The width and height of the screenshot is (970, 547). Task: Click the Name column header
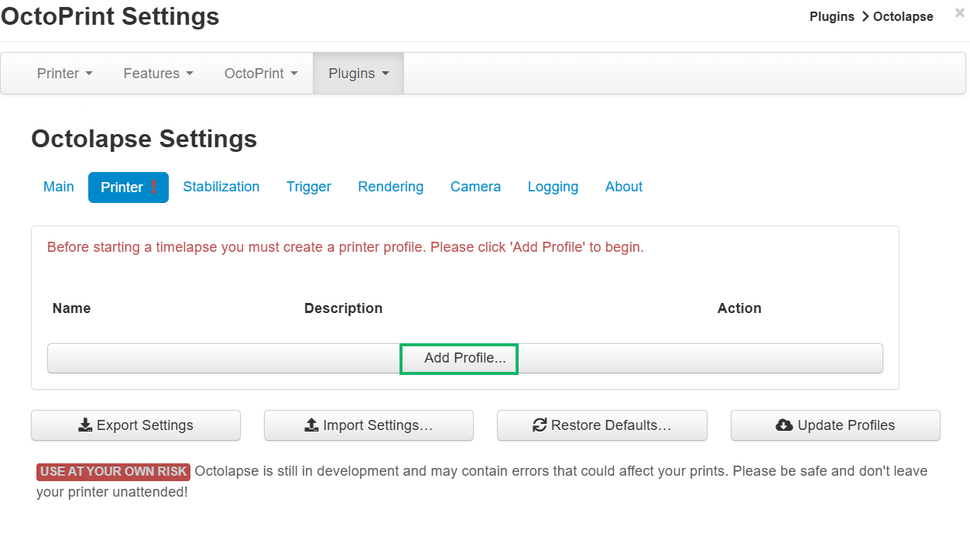click(71, 308)
